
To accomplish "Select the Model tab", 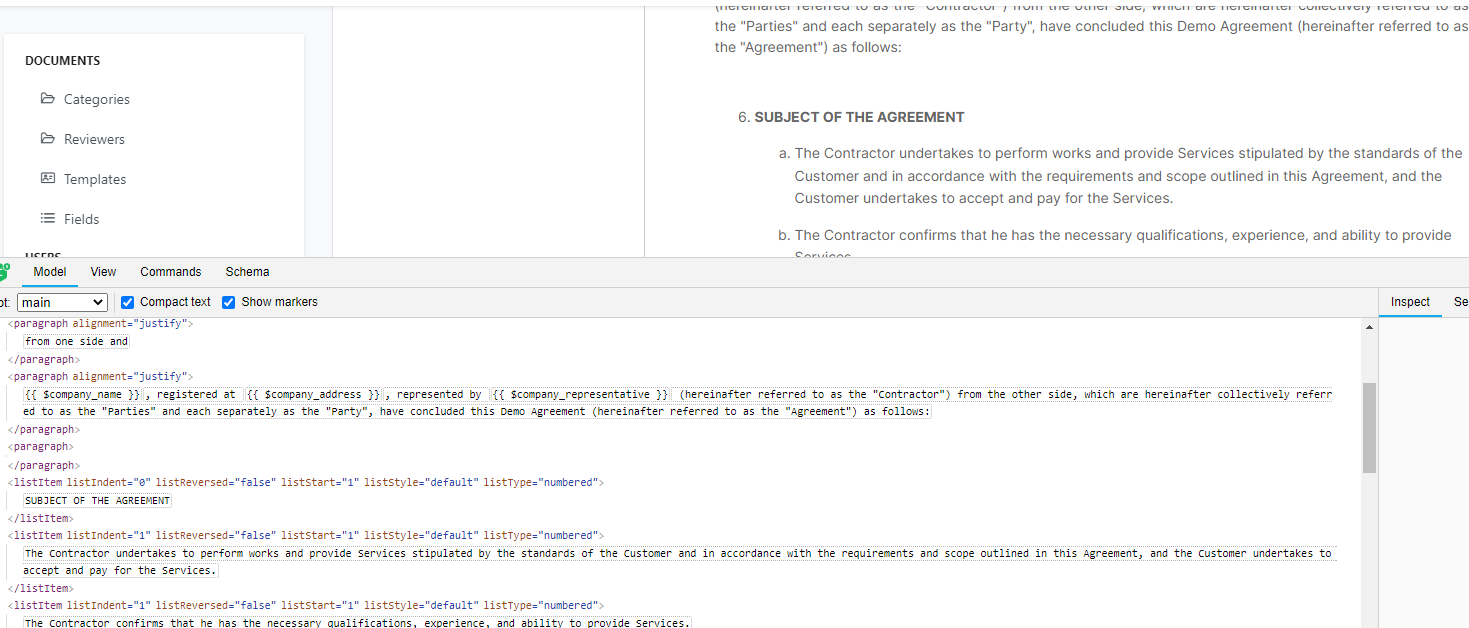I will point(49,271).
